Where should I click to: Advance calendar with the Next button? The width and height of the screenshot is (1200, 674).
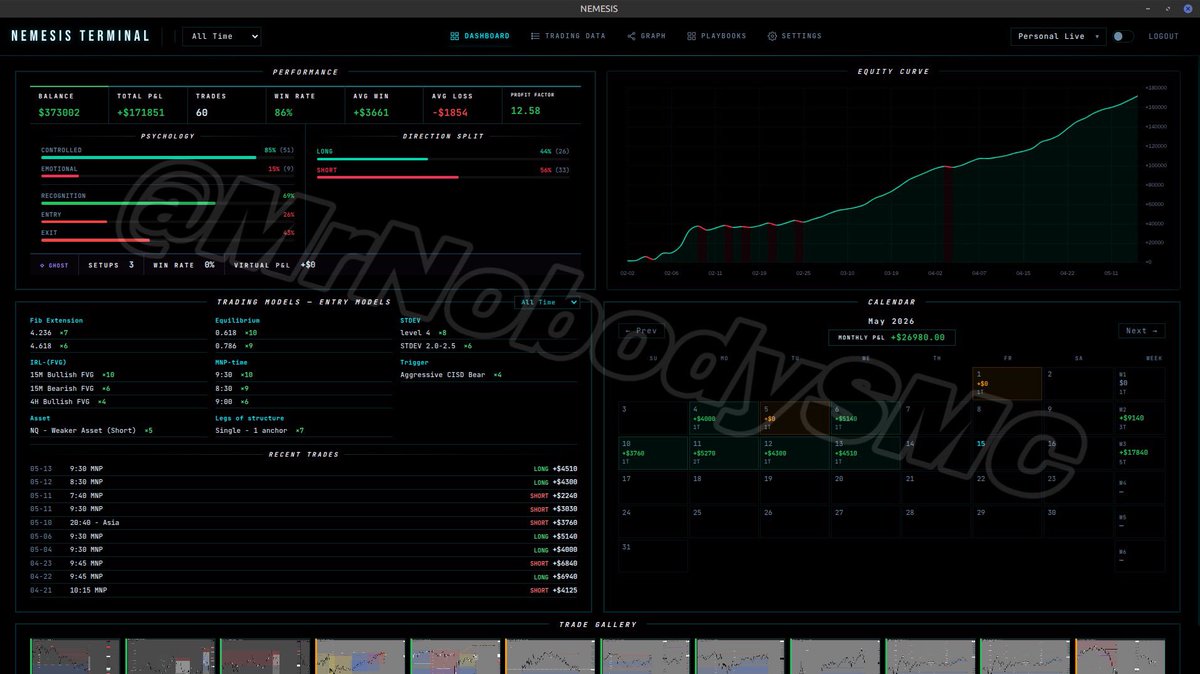click(x=1141, y=330)
